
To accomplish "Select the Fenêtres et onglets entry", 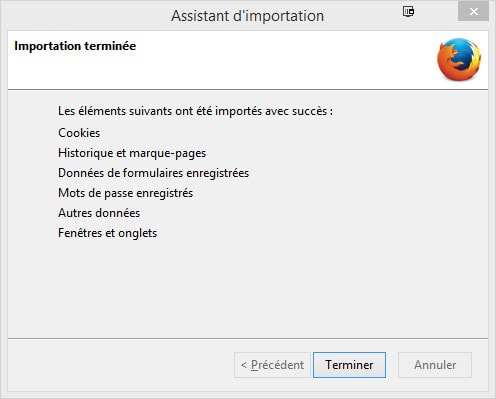I will (107, 233).
